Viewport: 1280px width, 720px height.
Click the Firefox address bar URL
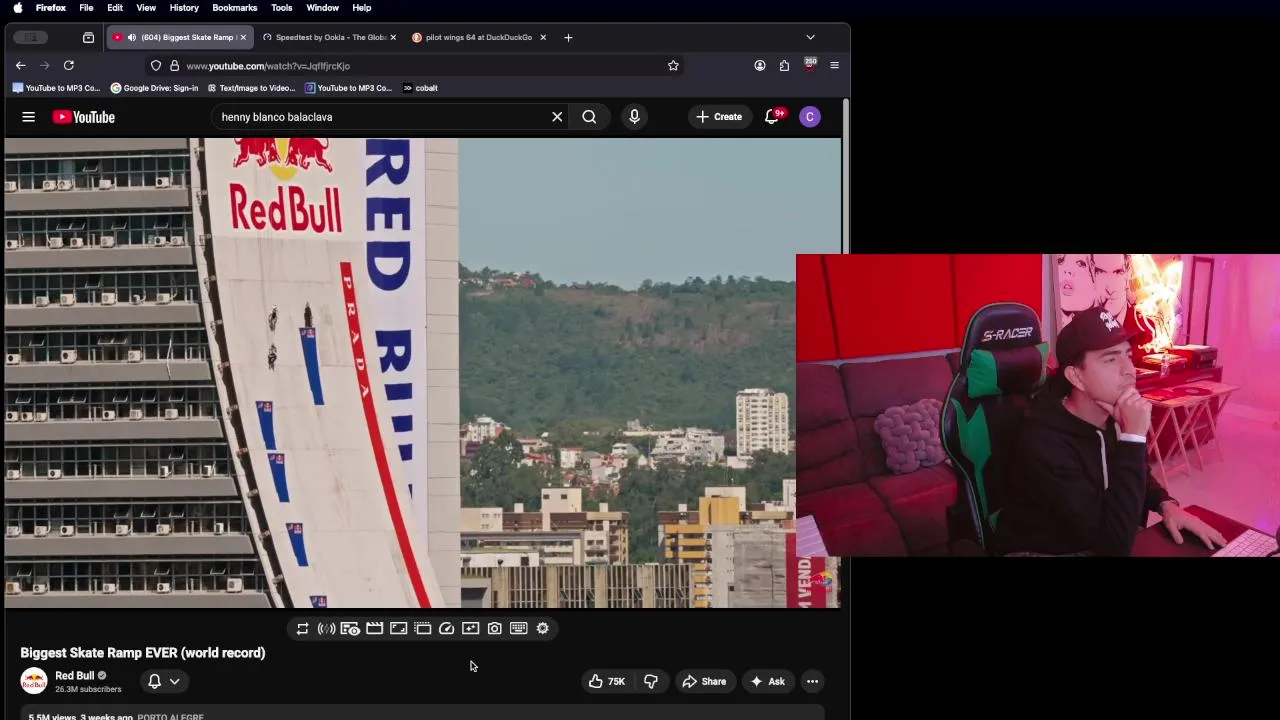[x=268, y=66]
